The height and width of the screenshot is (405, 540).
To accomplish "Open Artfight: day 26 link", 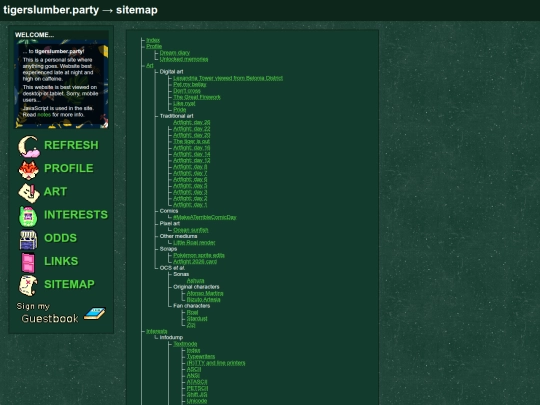I will pos(191,122).
